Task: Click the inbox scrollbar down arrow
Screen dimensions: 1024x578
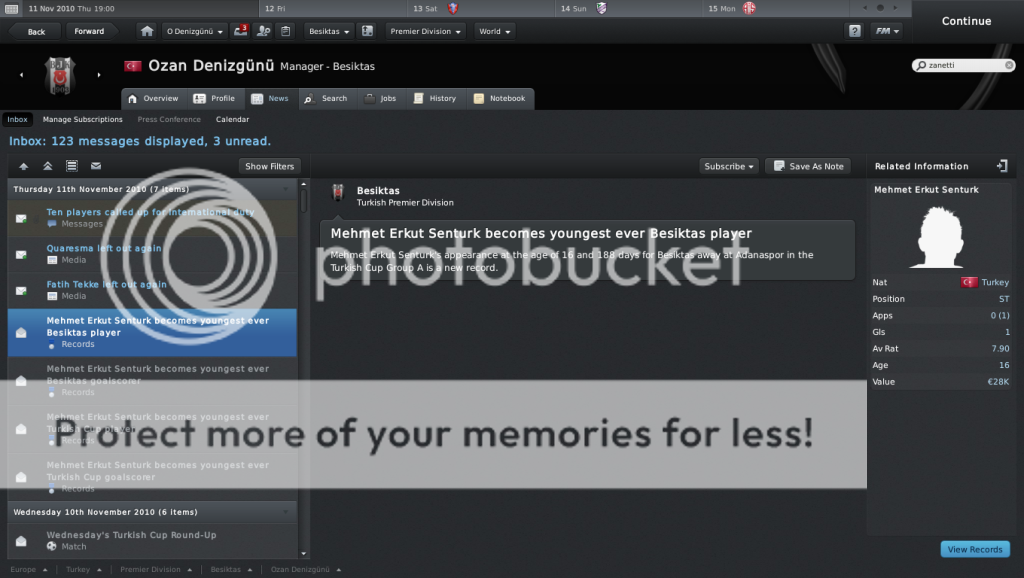Action: tap(304, 553)
